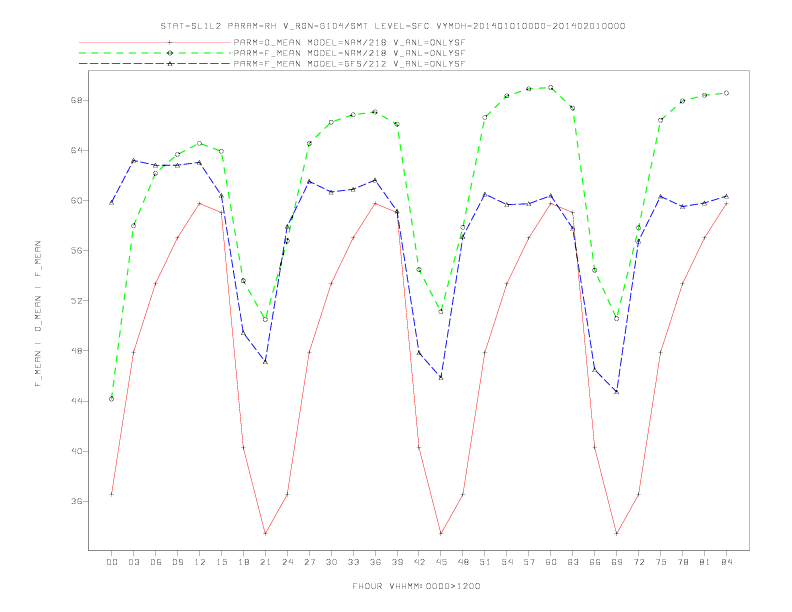Click the FHOUR VHHMM x-axis title
This screenshot has height=612, width=792.
(416, 586)
